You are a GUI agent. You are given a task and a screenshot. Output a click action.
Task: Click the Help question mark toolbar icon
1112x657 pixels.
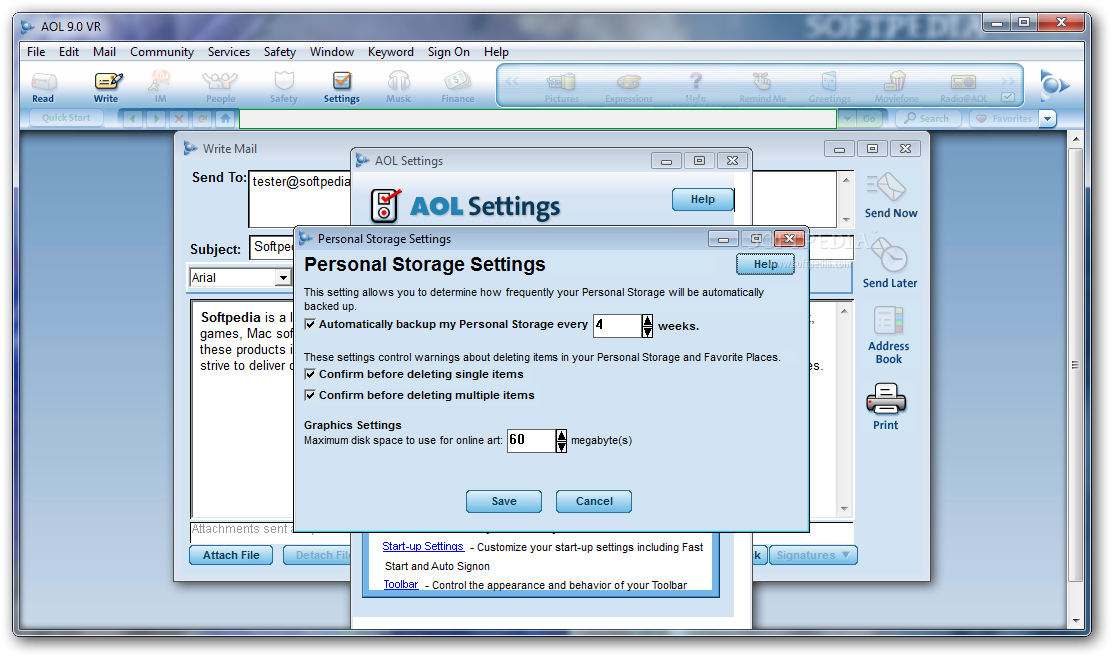[696, 88]
